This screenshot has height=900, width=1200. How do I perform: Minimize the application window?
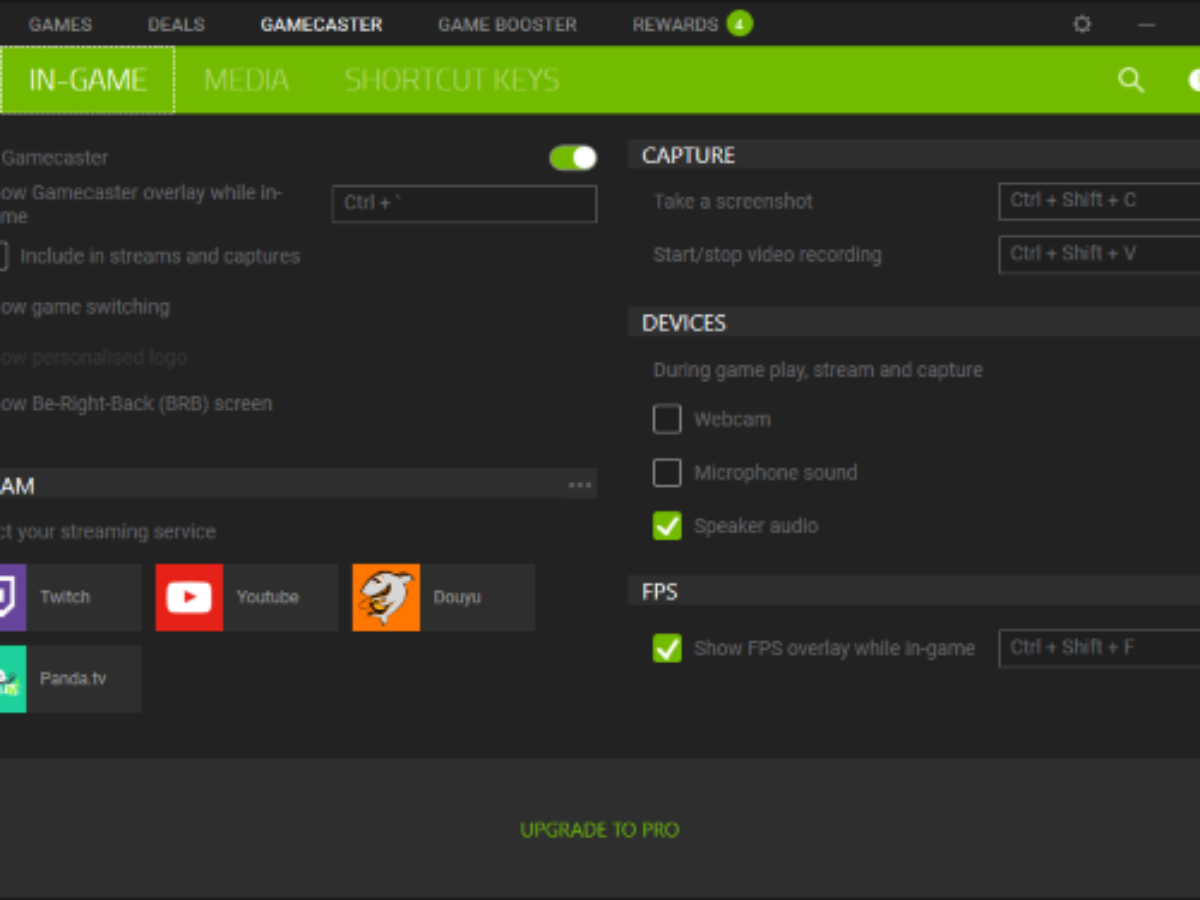click(x=1147, y=24)
